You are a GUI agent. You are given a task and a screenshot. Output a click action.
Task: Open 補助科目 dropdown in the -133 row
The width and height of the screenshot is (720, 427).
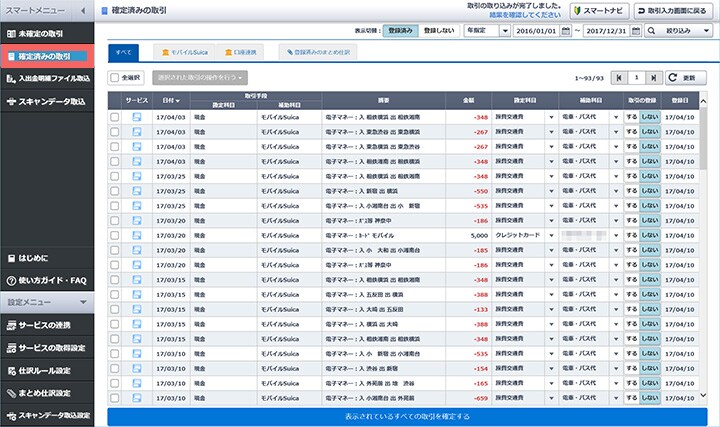coord(616,309)
